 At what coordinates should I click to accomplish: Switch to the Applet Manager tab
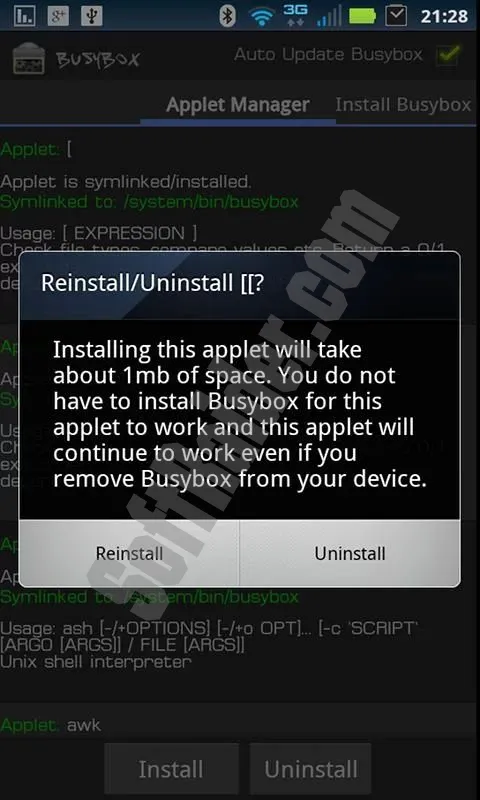238,105
